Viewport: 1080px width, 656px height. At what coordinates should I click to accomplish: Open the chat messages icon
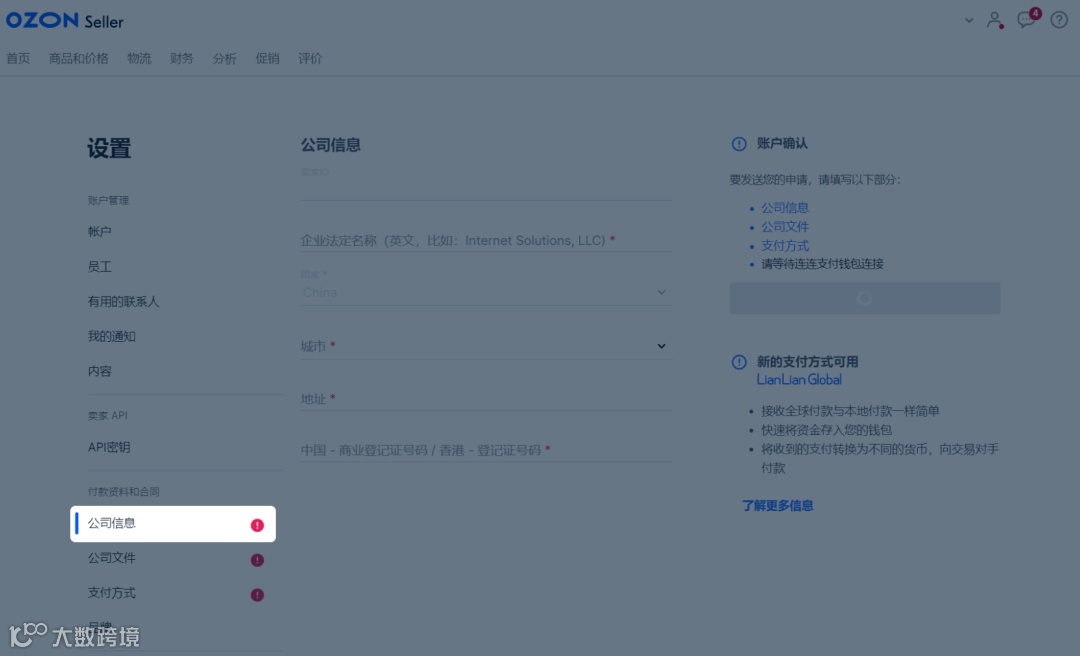pos(1026,19)
